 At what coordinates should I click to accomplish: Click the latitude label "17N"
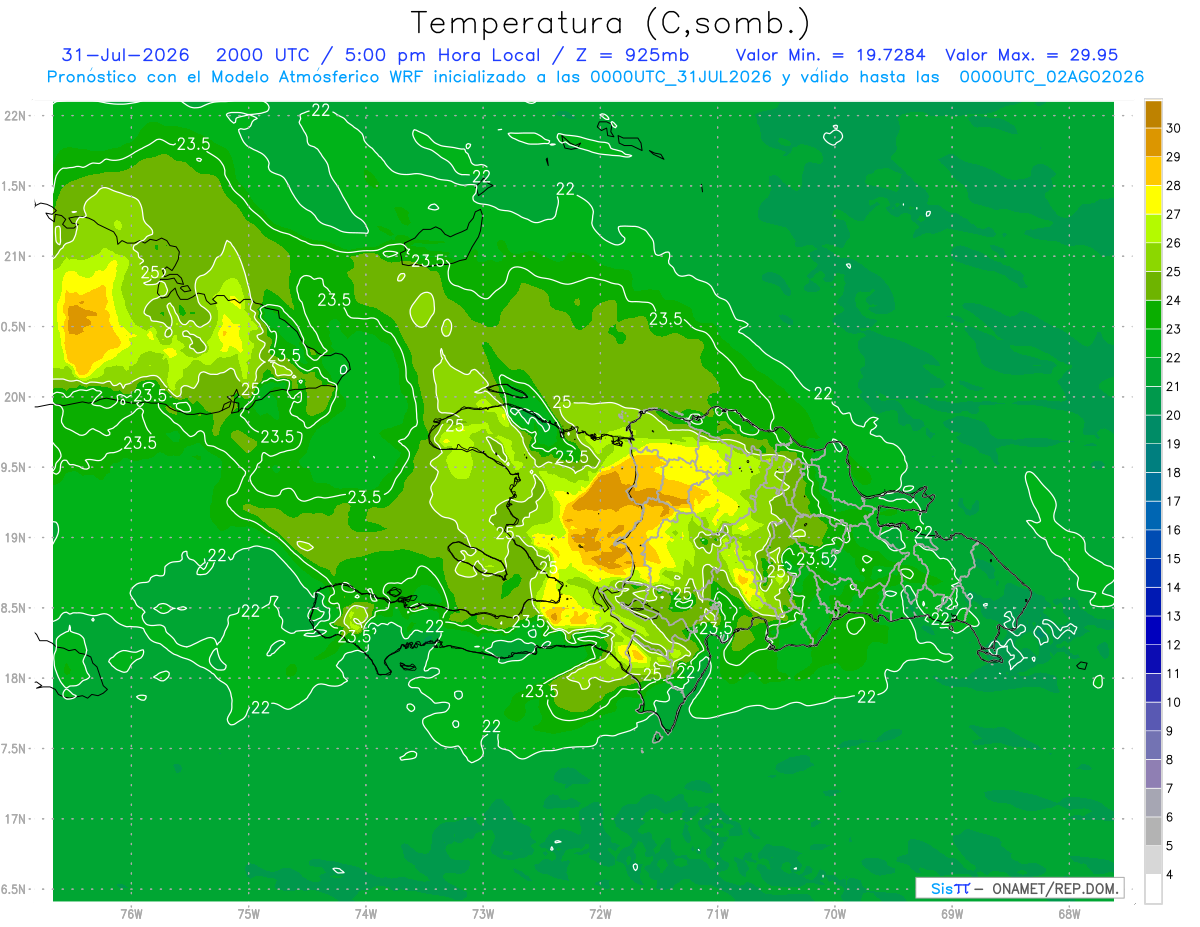[15, 819]
